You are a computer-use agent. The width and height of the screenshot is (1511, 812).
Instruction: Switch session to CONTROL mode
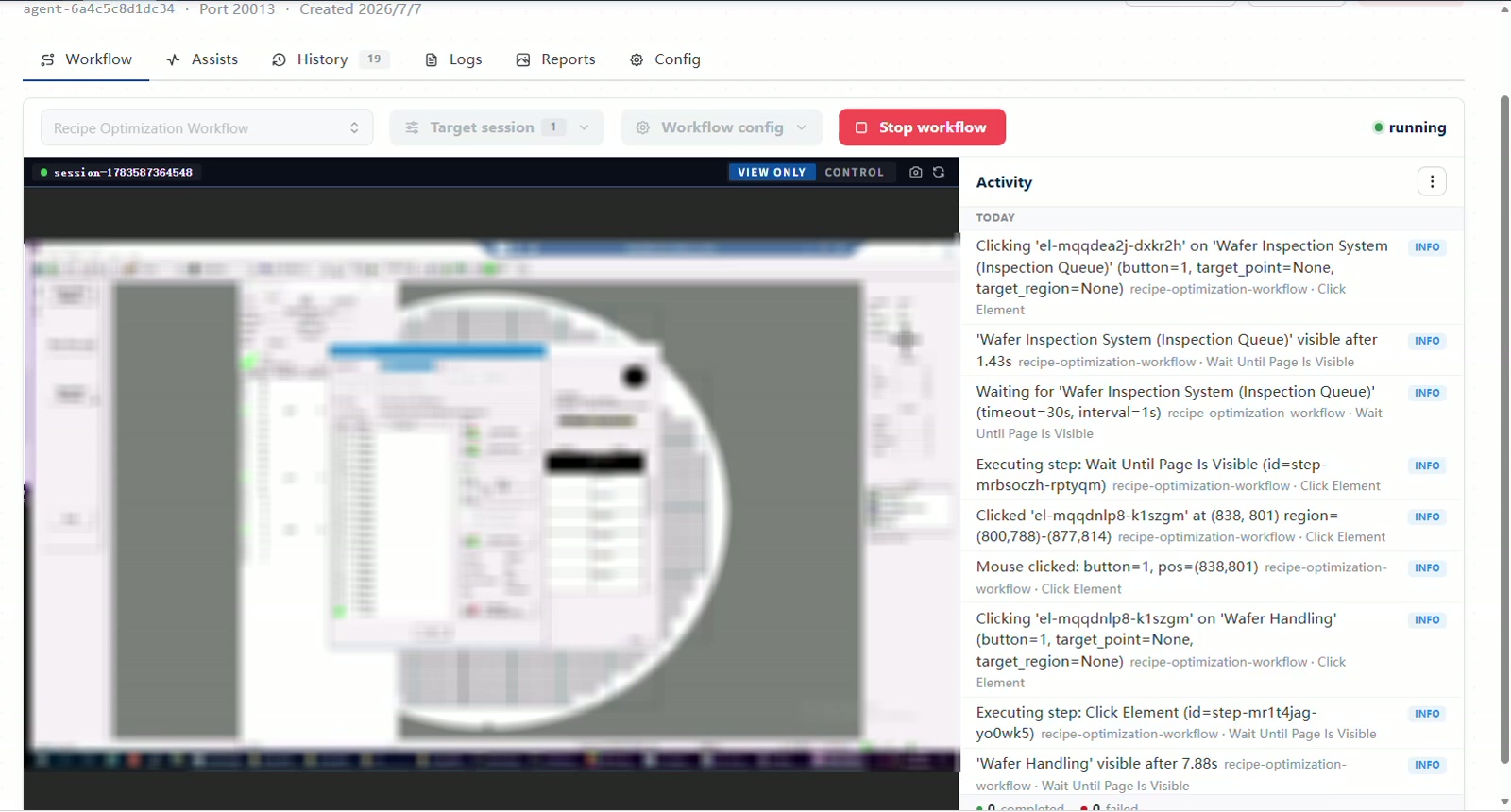pos(854,172)
